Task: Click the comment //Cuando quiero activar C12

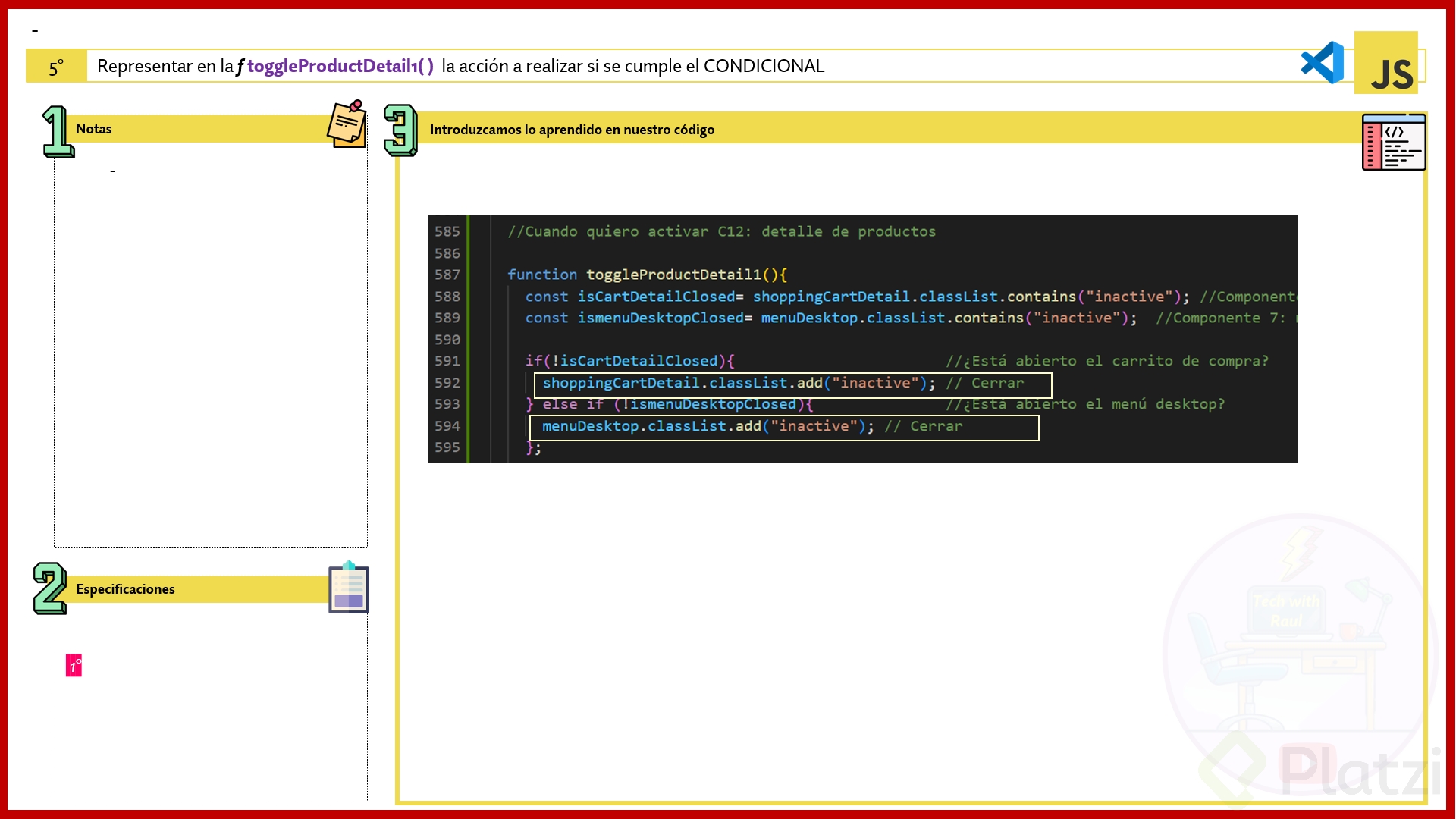Action: pos(721,231)
